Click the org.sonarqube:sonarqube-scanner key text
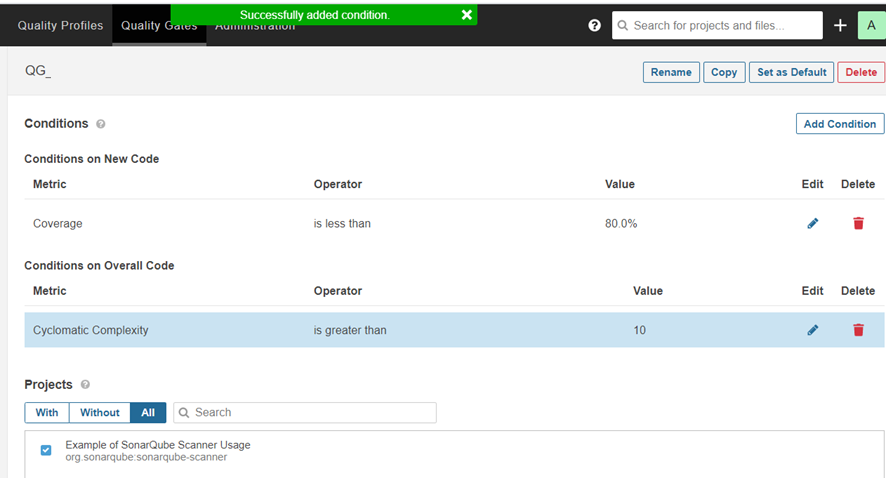The height and width of the screenshot is (478, 886). [146, 457]
